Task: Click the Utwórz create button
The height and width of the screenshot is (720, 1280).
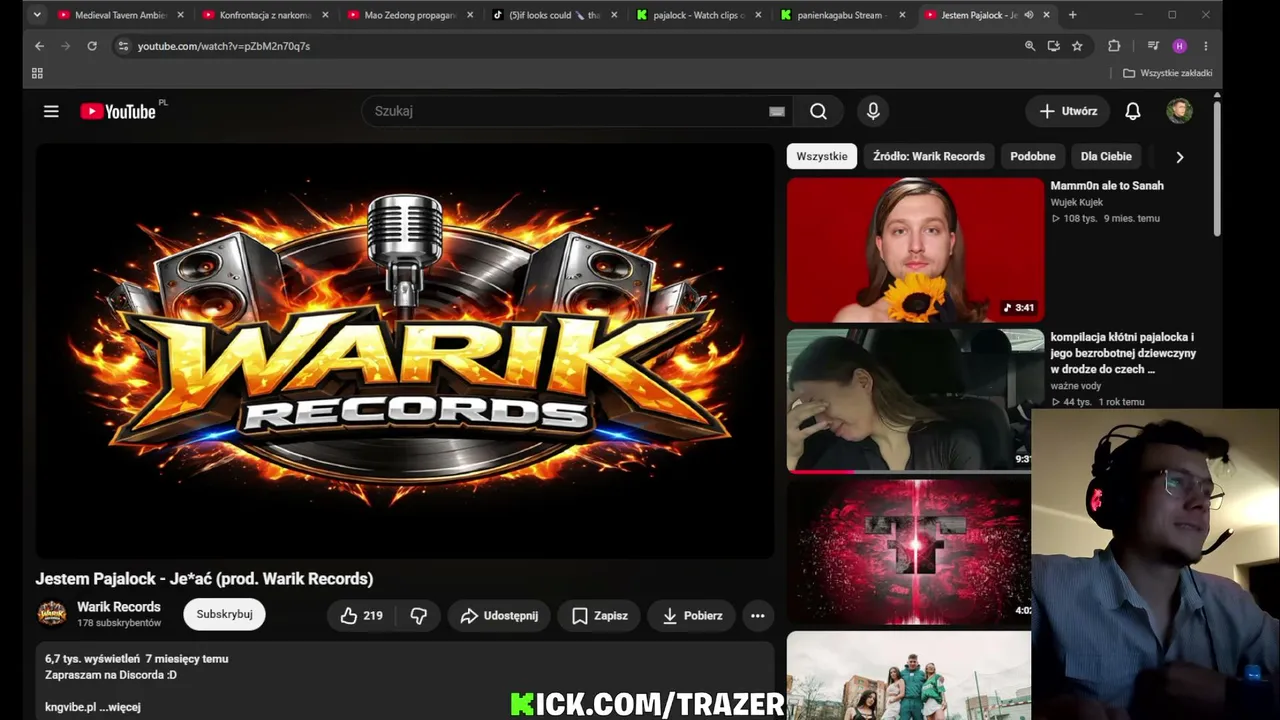Action: tap(1068, 111)
